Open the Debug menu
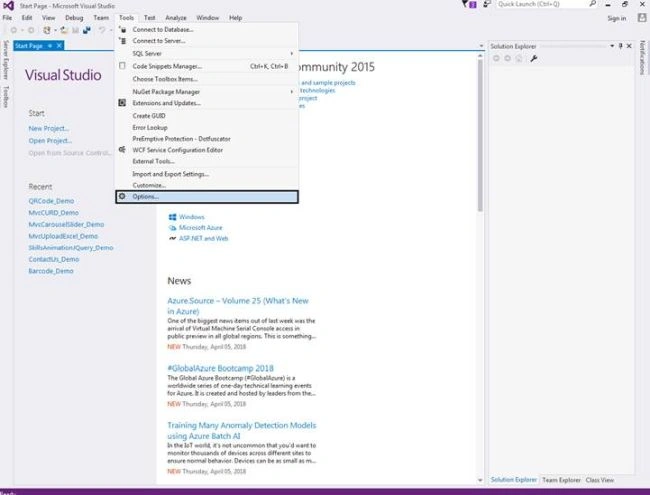Screen dimensions: 650x495 (x=74, y=18)
